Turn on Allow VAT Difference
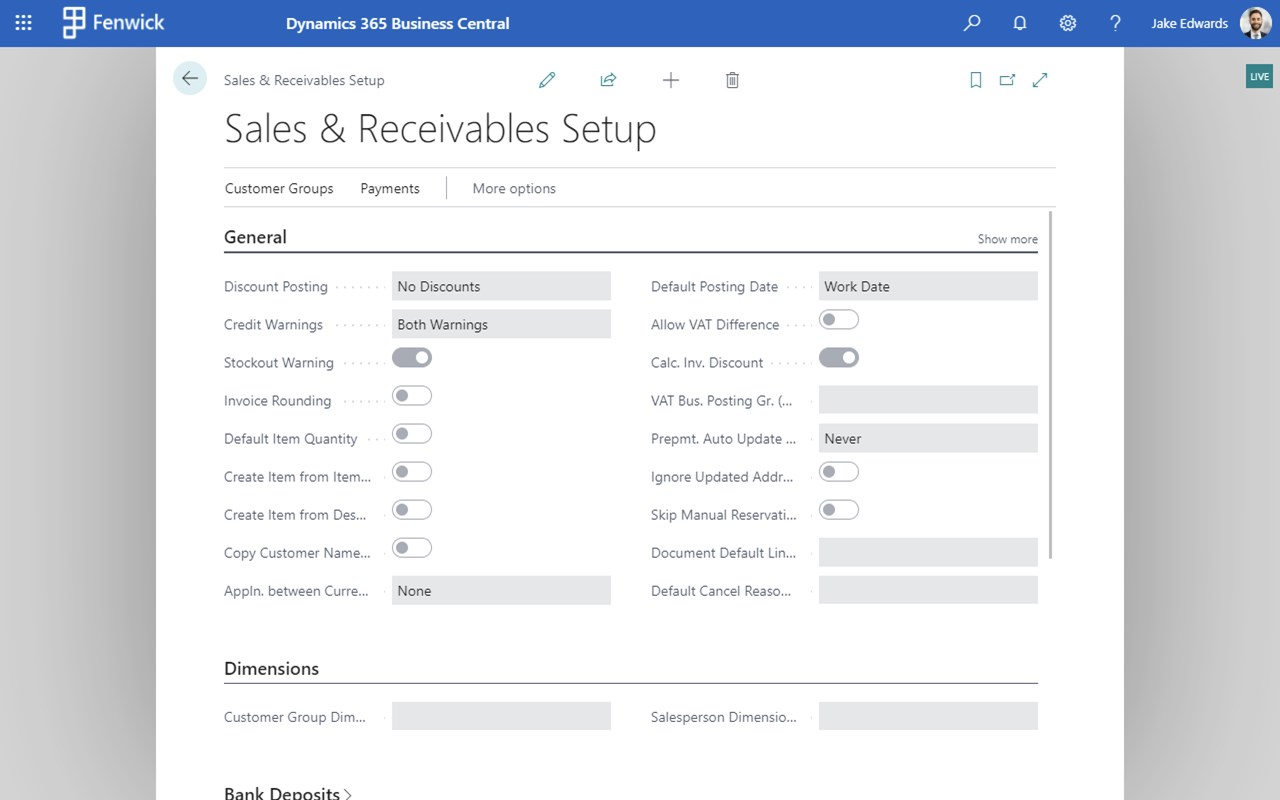Screen dimensions: 1280x800 [x=839, y=319]
